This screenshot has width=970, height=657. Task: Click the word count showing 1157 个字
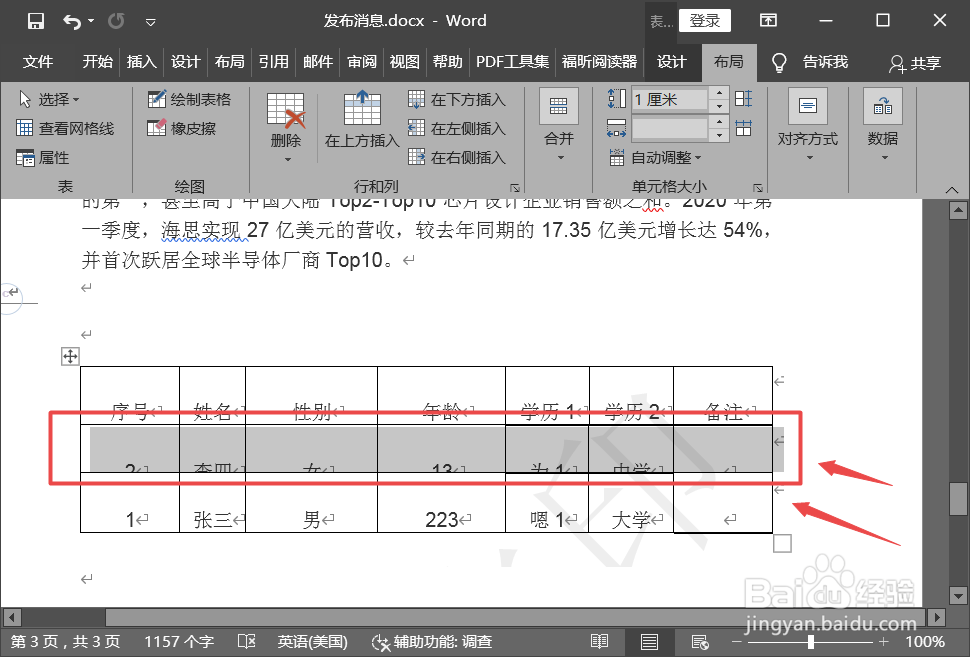[178, 641]
